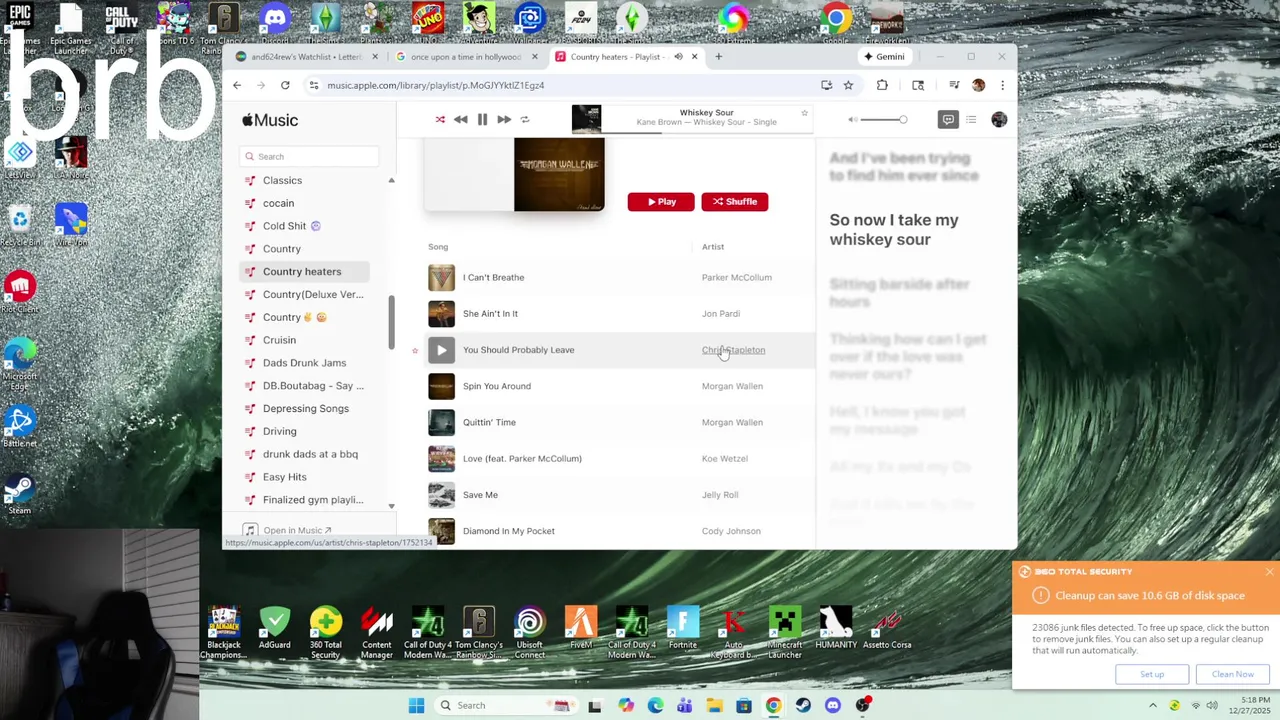Click the Chrome address bar URL
Screen dimensions: 1280x720
(435, 85)
